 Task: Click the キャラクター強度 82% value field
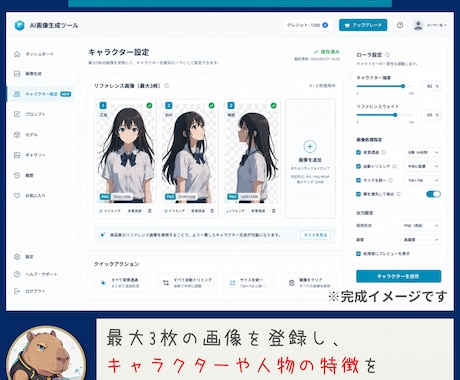[x=431, y=86]
